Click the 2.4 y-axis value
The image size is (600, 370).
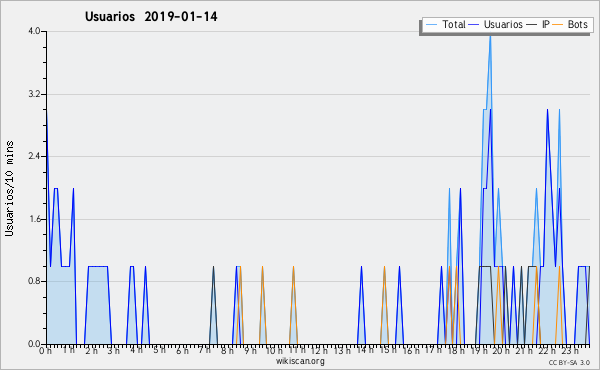(x=34, y=156)
